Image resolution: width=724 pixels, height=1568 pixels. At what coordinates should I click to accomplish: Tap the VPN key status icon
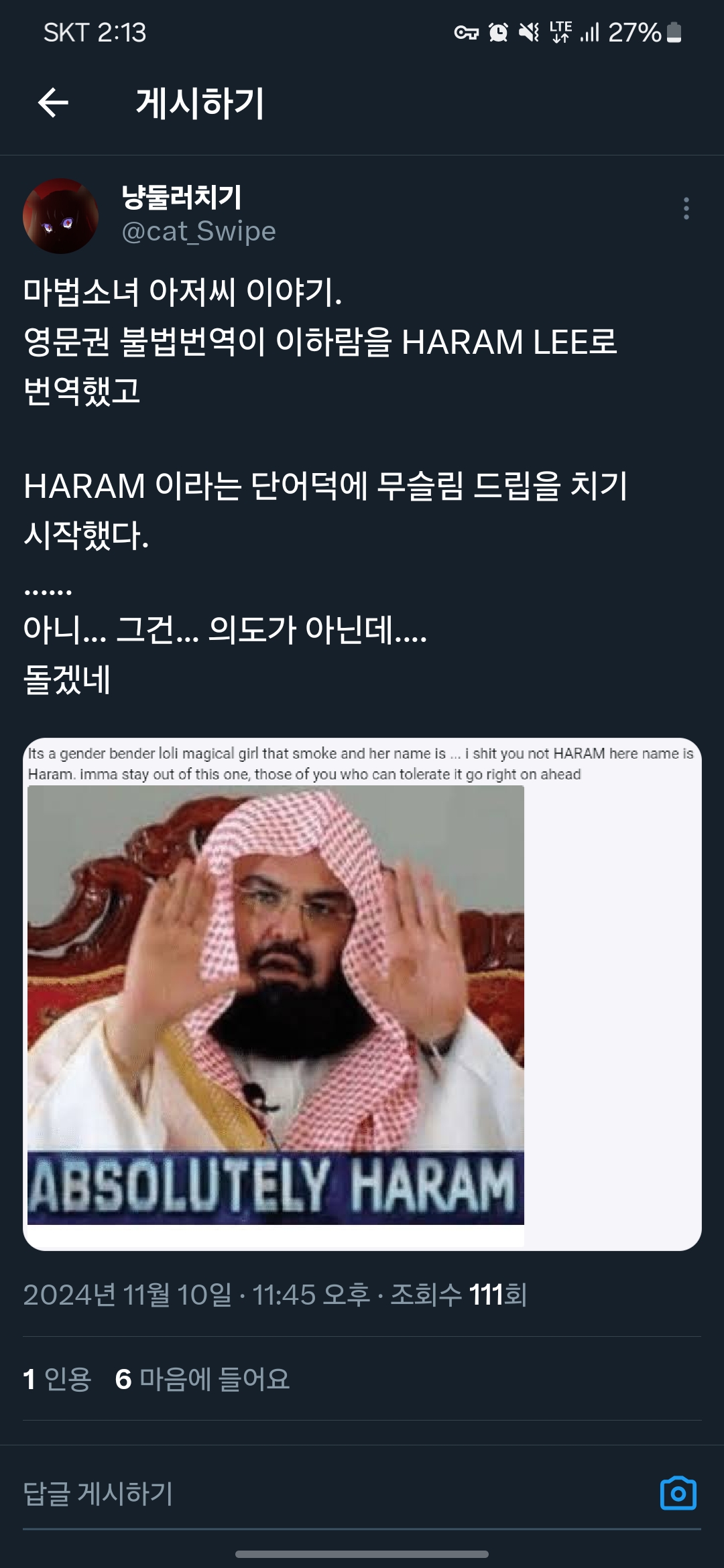tap(466, 32)
